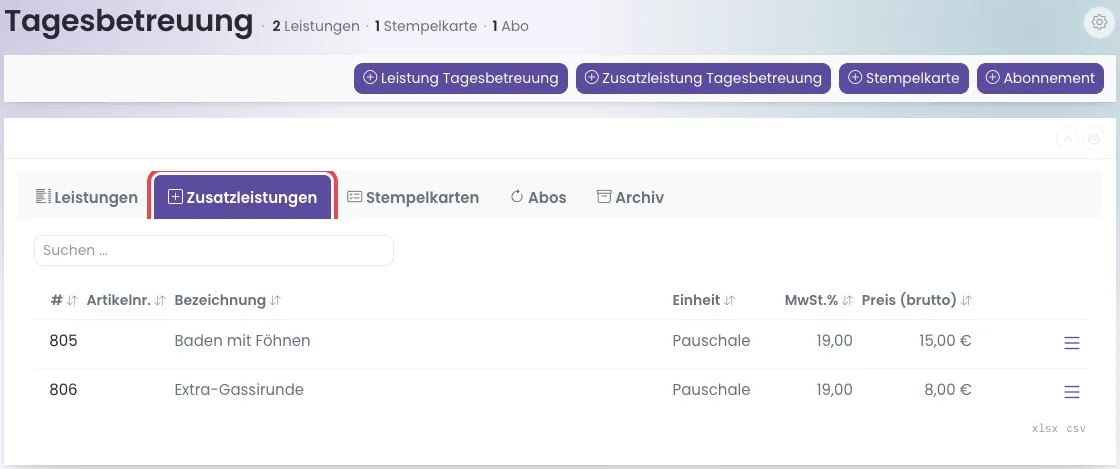
Task: Sort table by # column arrows
Action: click(71, 301)
